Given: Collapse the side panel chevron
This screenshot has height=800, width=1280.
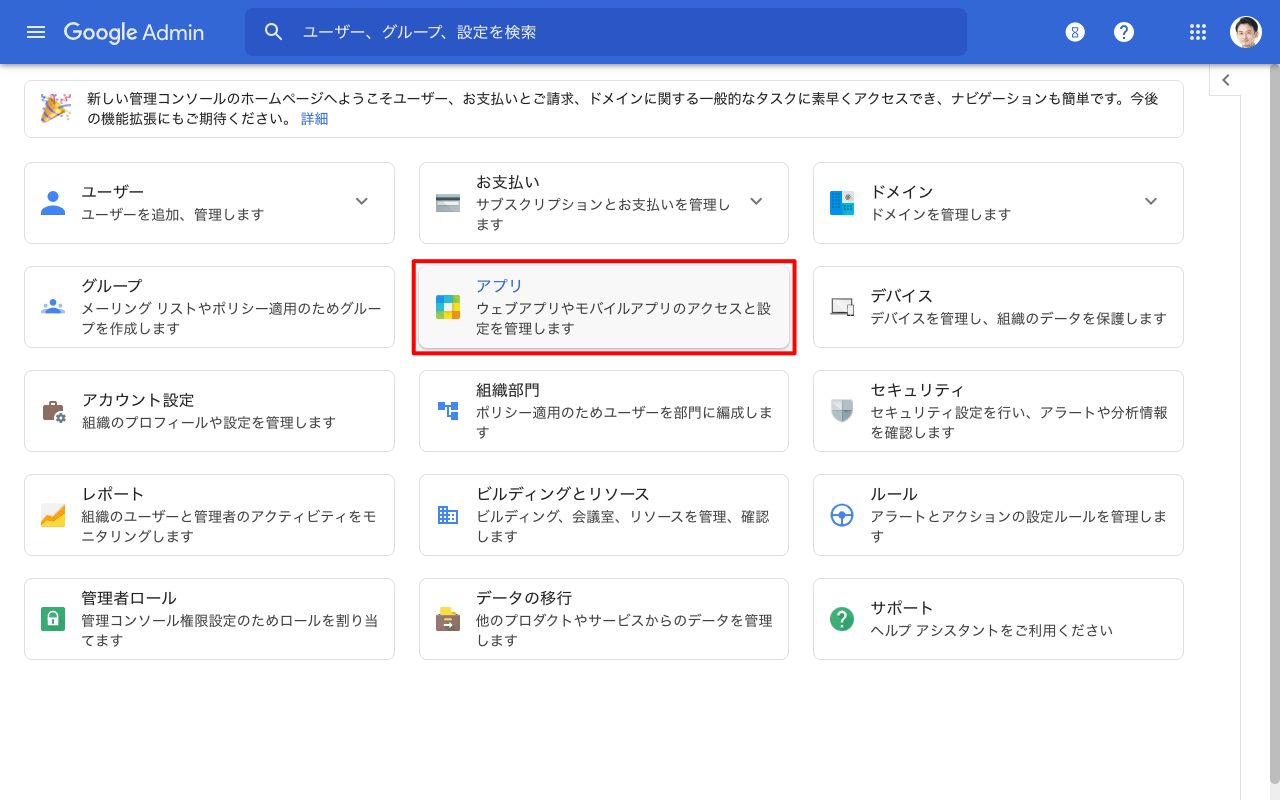Looking at the screenshot, I should pyautogui.click(x=1225, y=80).
